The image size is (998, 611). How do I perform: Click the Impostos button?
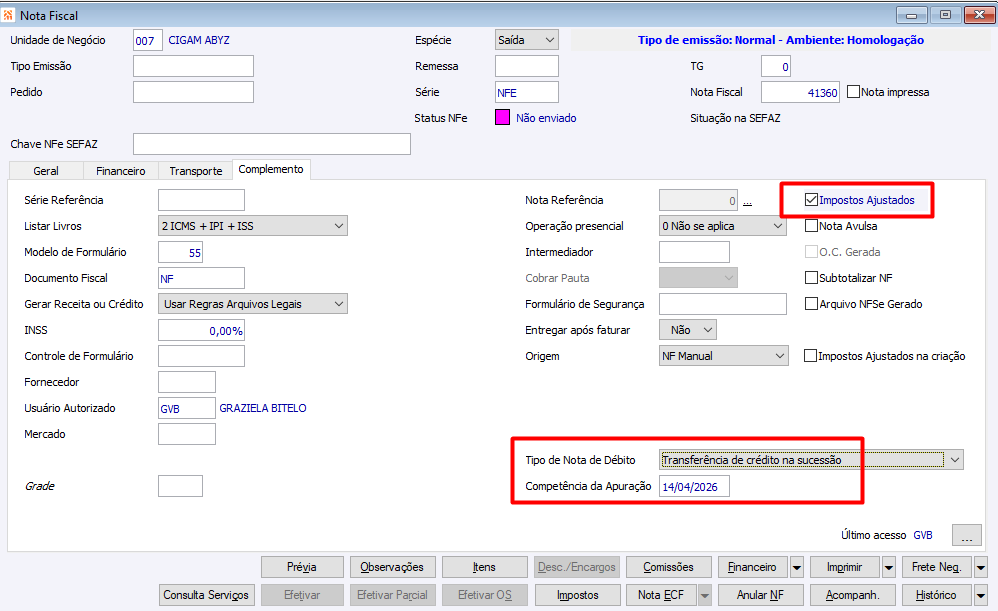point(578,595)
